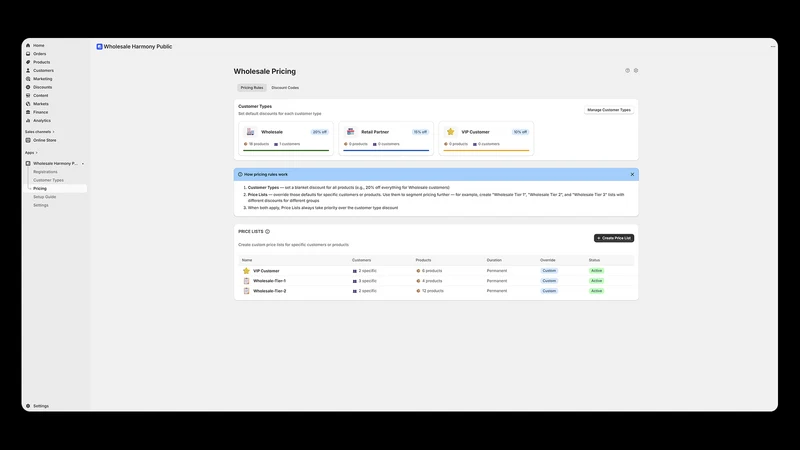Open the more options menu at top right
The height and width of the screenshot is (450, 800).
point(773,46)
